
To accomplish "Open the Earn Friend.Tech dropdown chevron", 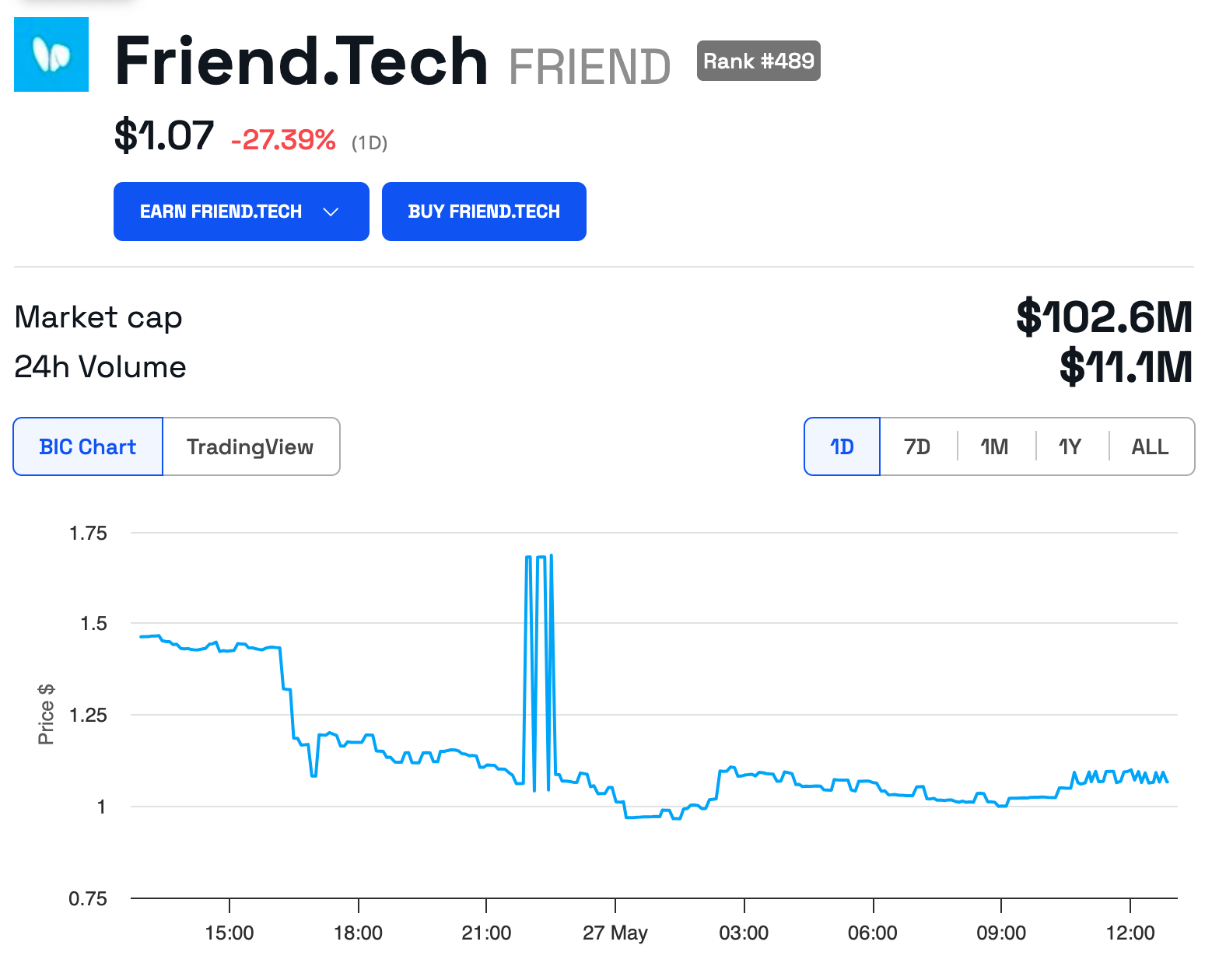I will pyautogui.click(x=331, y=212).
